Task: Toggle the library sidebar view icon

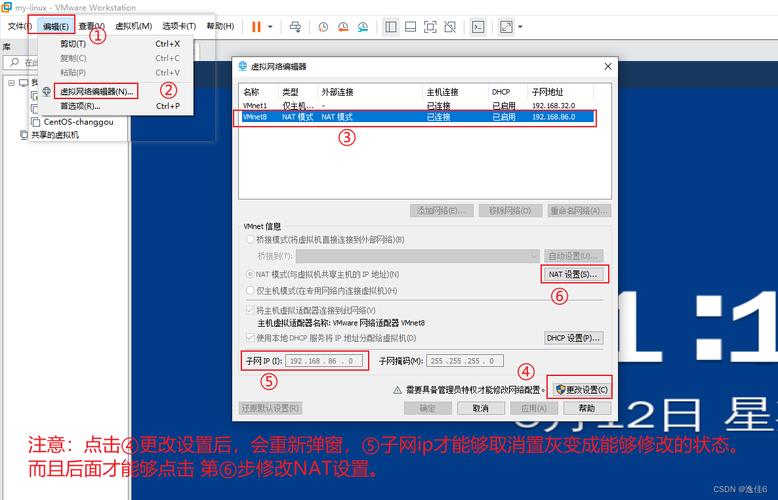Action: (x=391, y=27)
